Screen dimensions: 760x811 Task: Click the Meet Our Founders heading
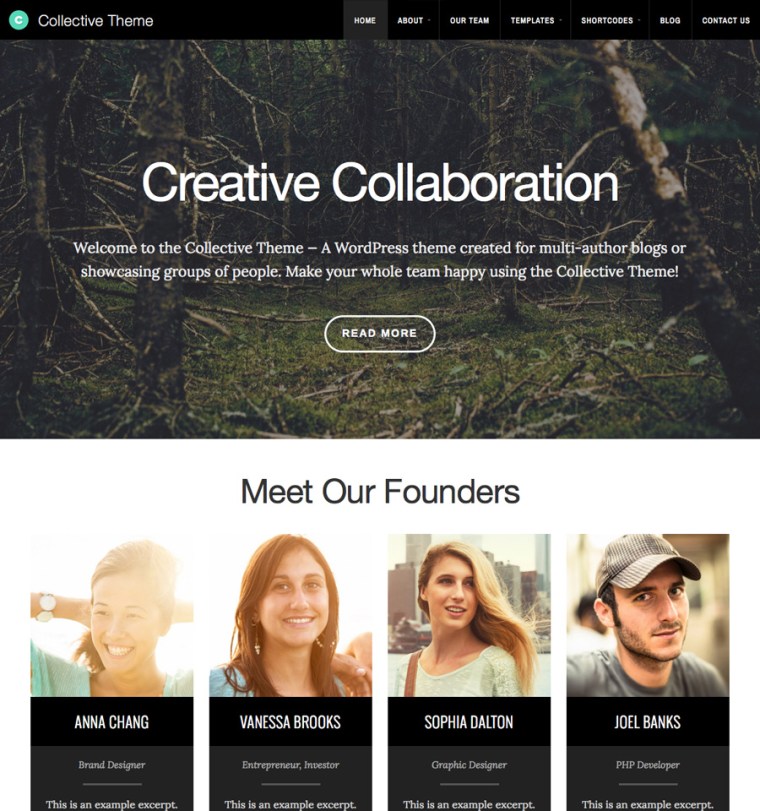coord(380,491)
